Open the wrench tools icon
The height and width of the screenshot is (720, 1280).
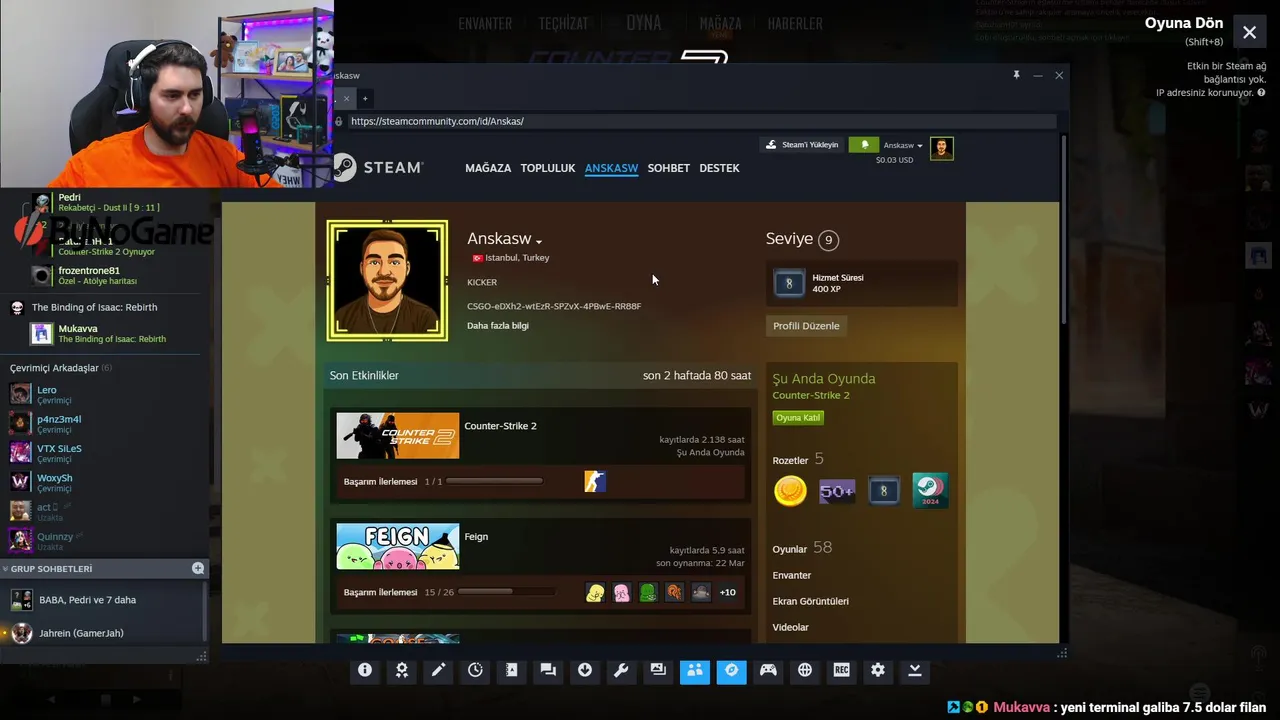pos(621,670)
